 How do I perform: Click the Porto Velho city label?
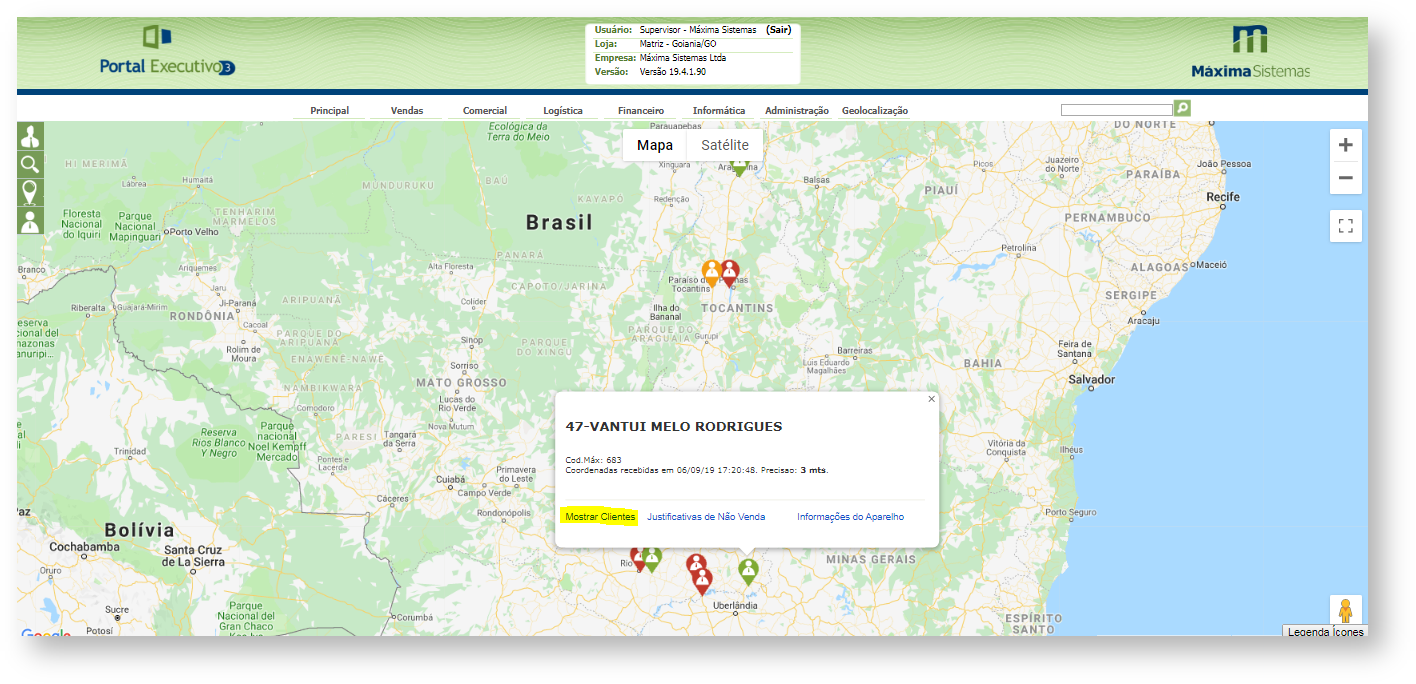point(195,232)
